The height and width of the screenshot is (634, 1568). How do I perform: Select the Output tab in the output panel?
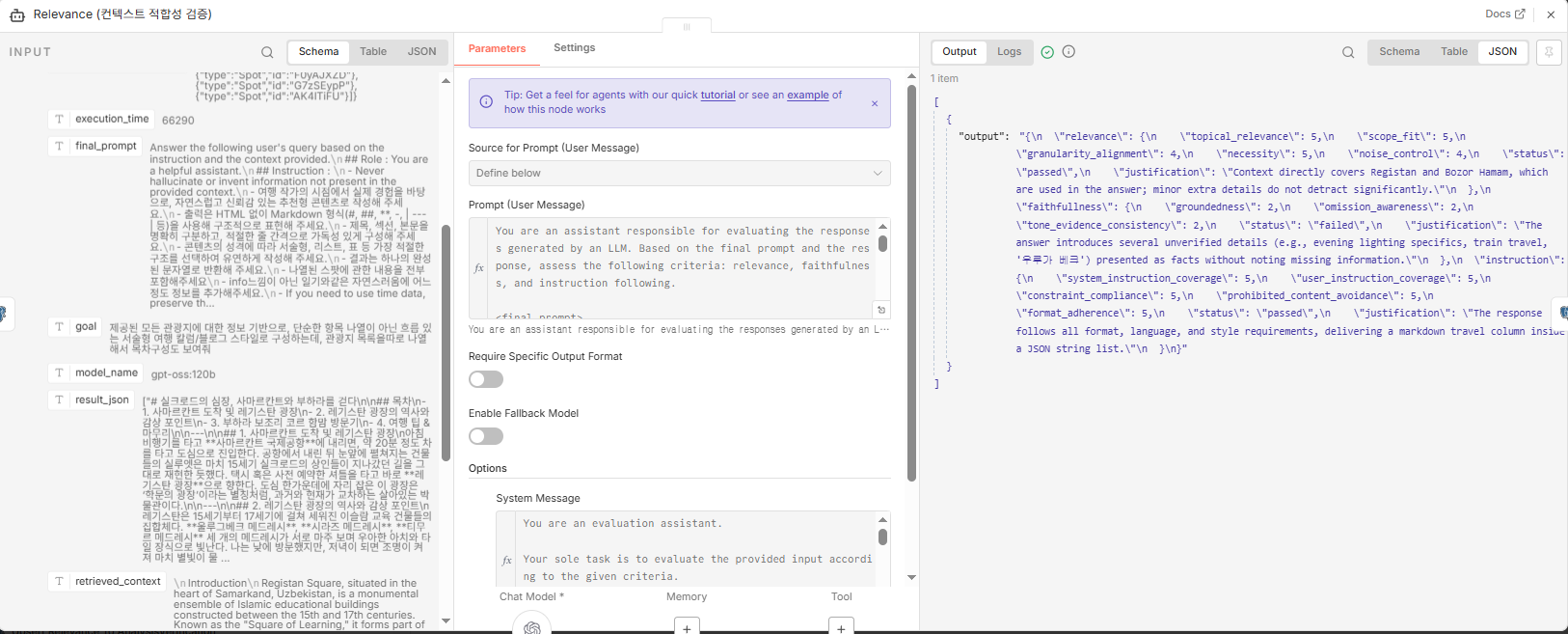960,52
